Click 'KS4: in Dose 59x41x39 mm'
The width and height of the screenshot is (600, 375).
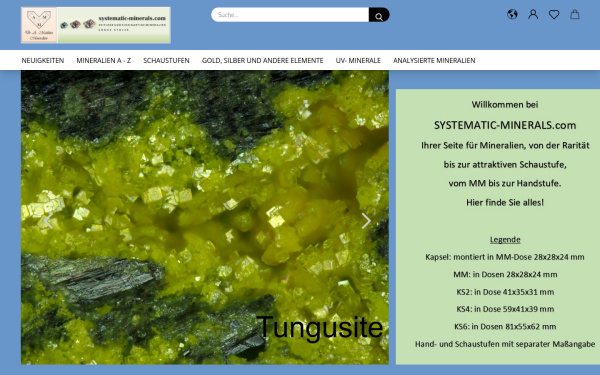point(505,309)
